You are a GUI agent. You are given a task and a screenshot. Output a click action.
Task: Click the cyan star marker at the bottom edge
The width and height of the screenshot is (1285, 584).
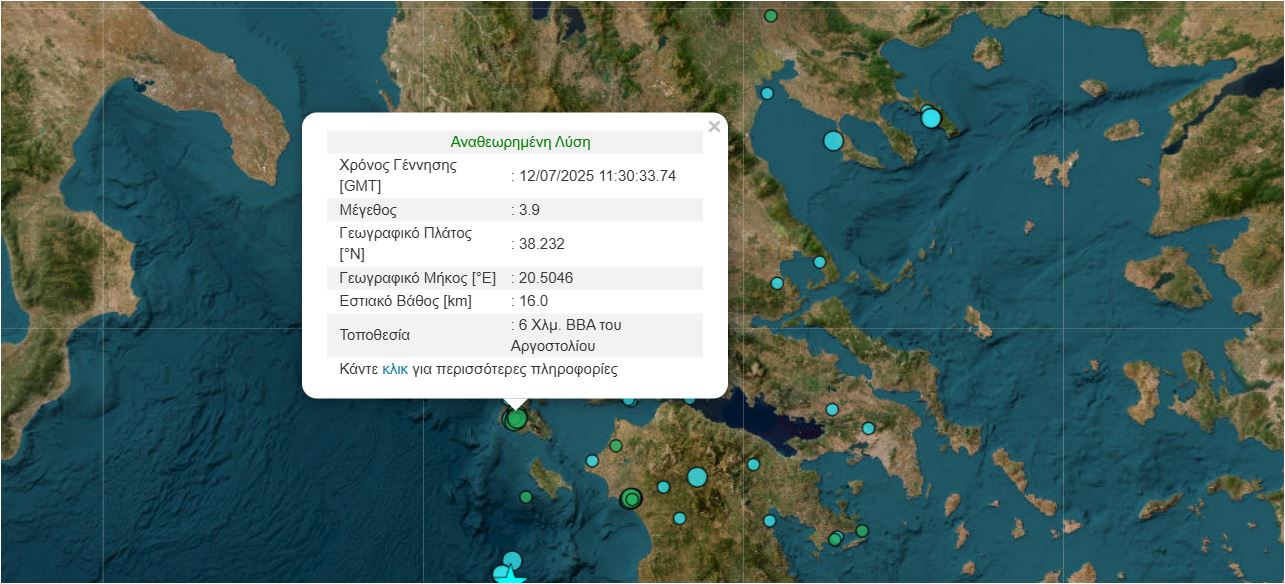[511, 577]
